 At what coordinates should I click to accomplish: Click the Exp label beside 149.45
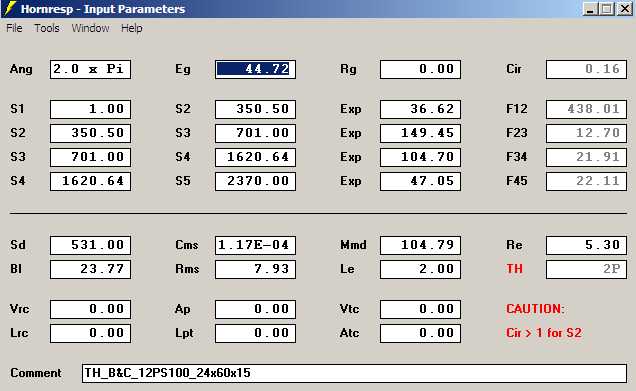[350, 133]
